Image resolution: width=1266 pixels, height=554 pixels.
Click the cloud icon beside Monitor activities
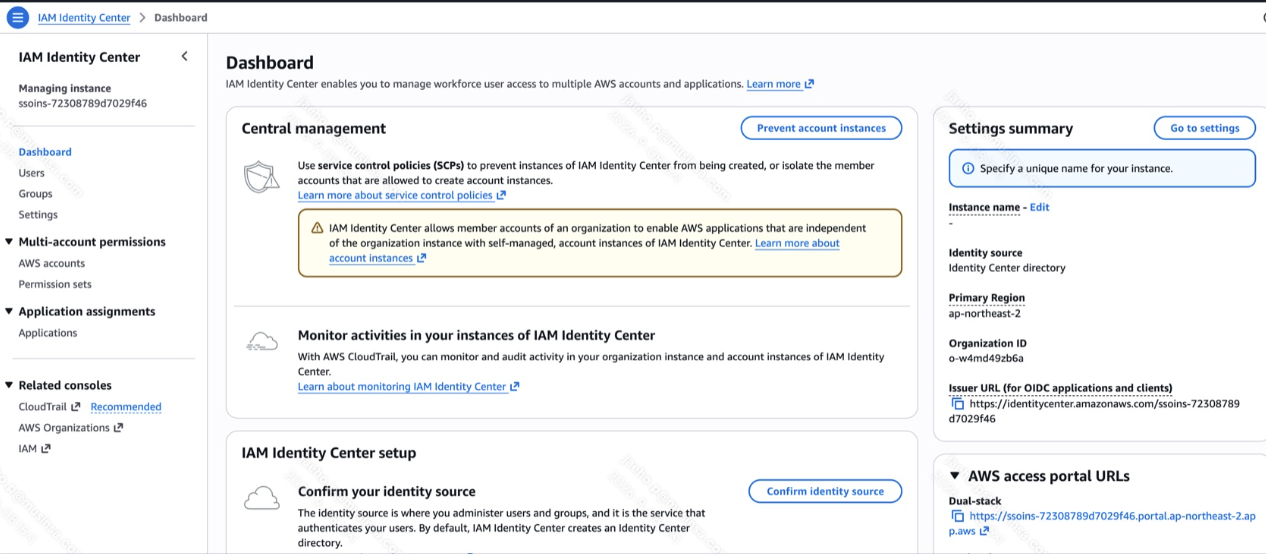[x=261, y=342]
